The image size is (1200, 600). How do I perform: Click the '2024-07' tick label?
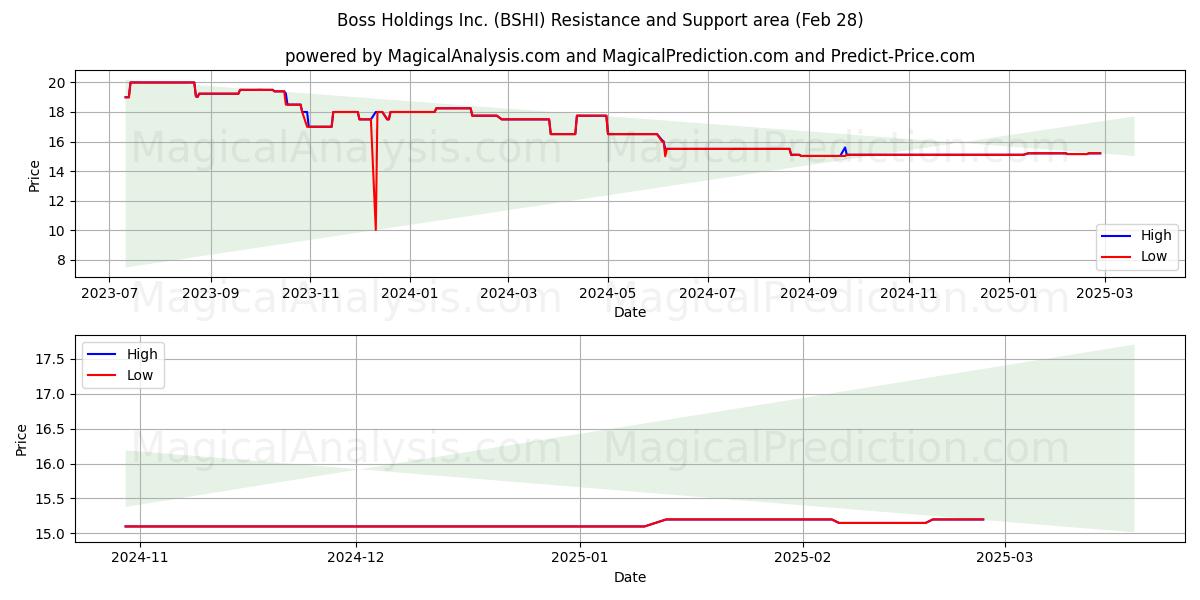coord(708,294)
